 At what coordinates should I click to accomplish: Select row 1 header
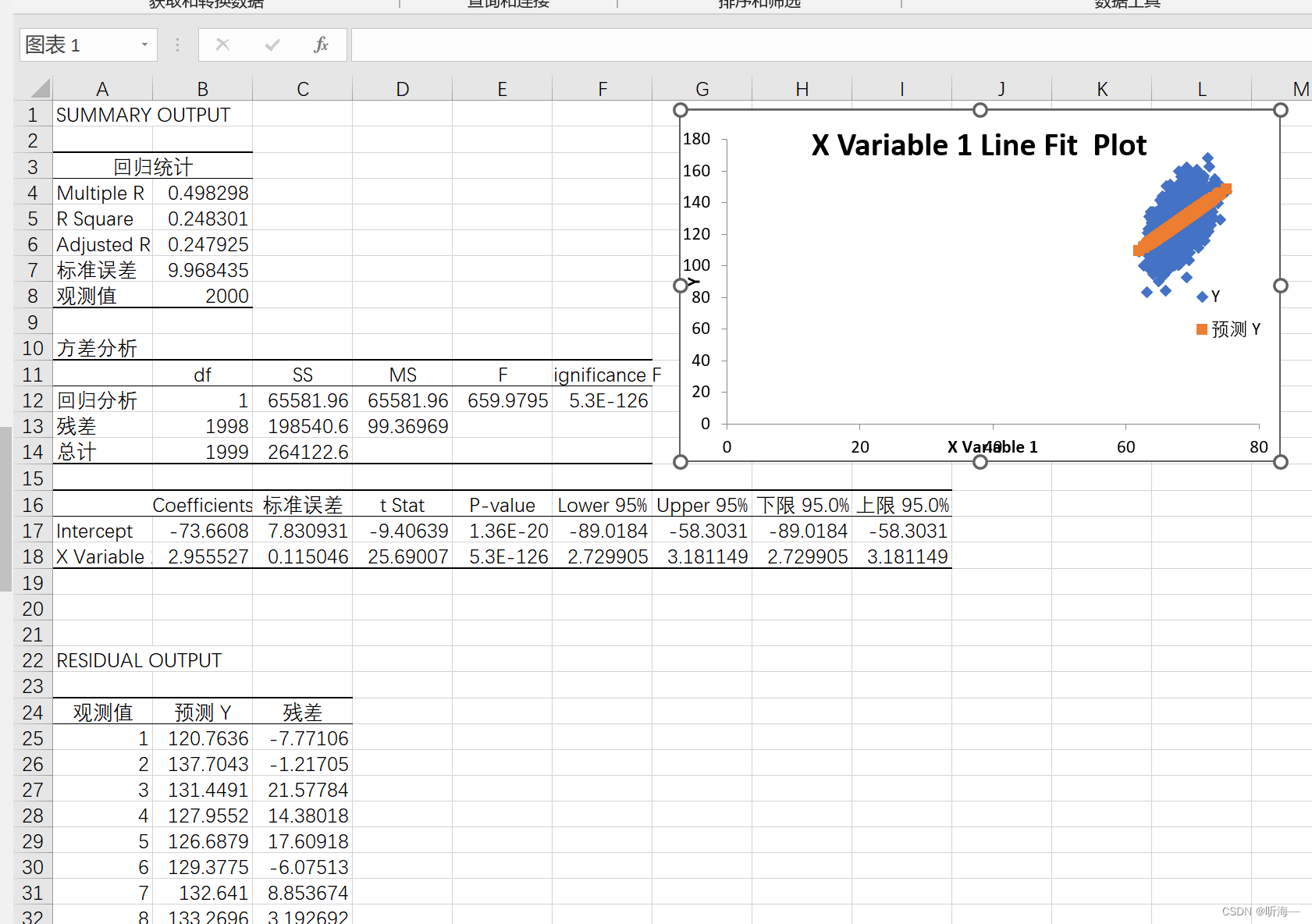[33, 115]
